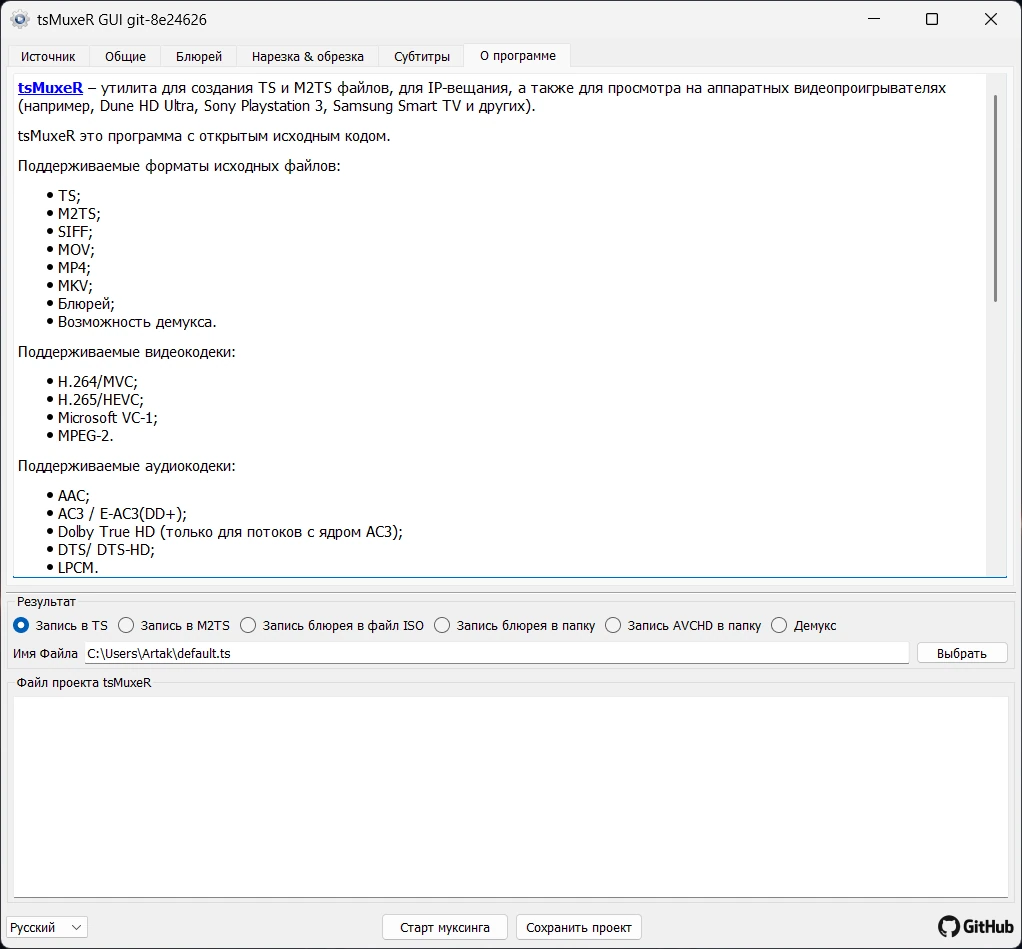1022x949 pixels.
Task: Go to the Нарезка & обрезка tab
Action: tap(308, 57)
